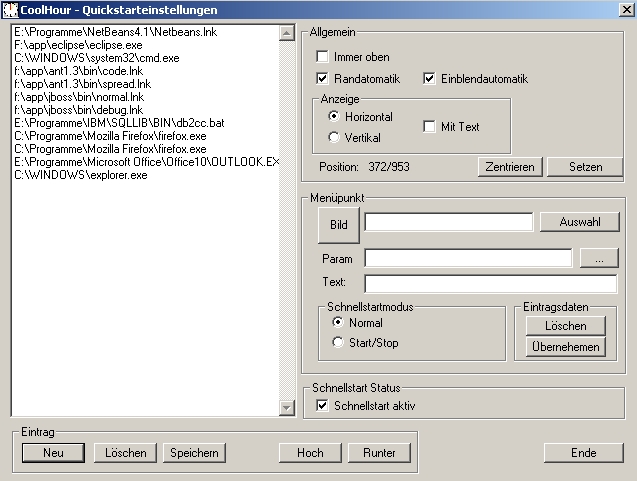Click Löschen in the Eintrag group
This screenshot has width=637, height=481.
tap(126, 453)
